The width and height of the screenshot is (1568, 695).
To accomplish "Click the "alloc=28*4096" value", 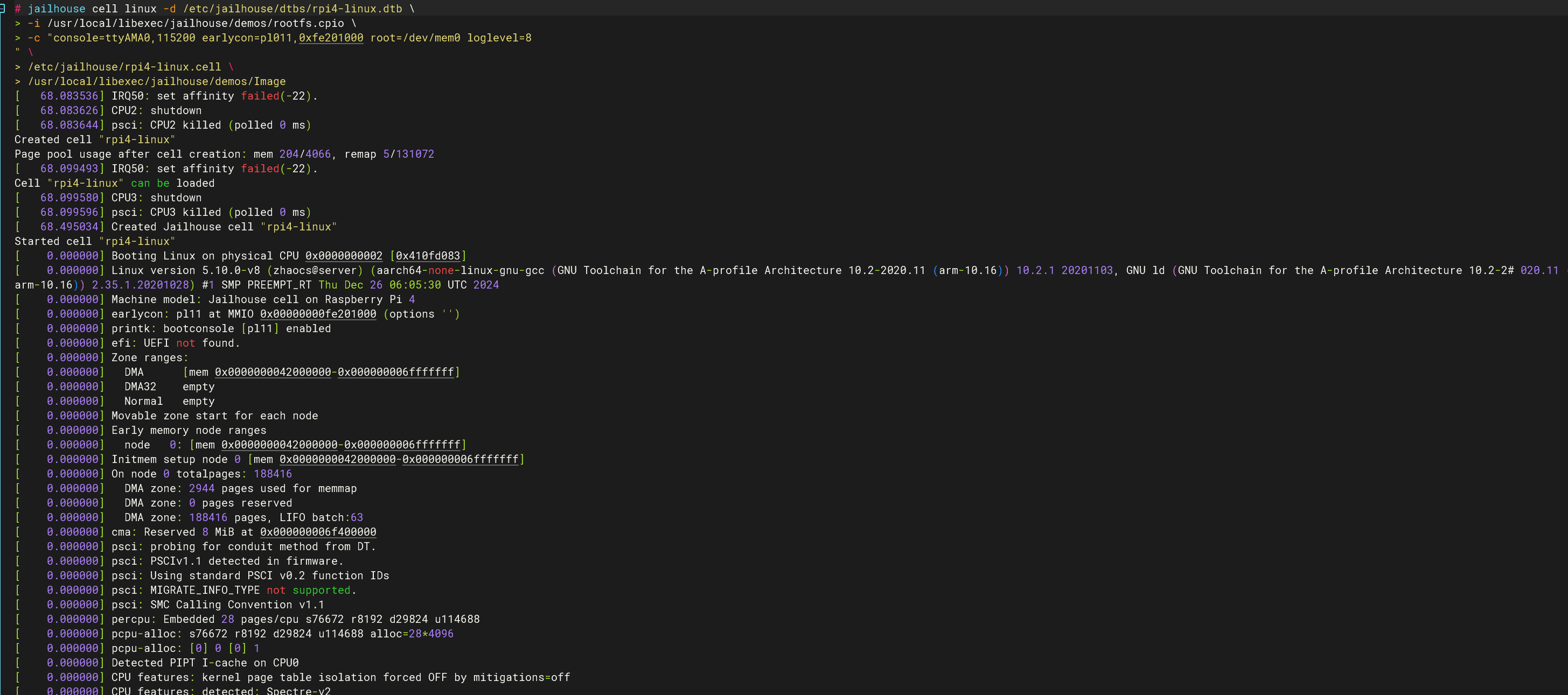I will coord(412,634).
